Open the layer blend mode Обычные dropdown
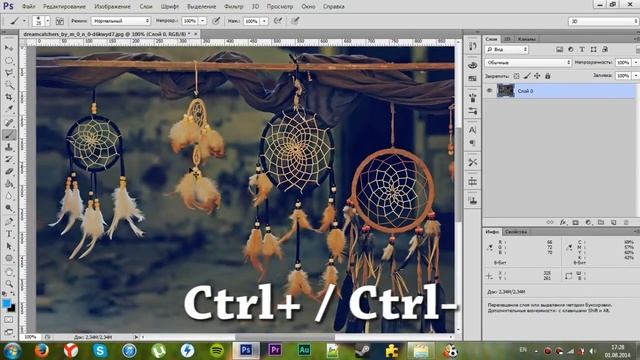Viewport: 640px width, 360px height. tap(528, 62)
